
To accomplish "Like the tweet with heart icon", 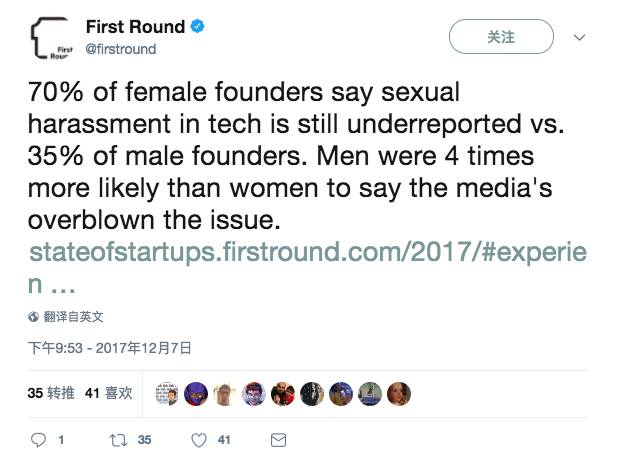I will point(199,439).
